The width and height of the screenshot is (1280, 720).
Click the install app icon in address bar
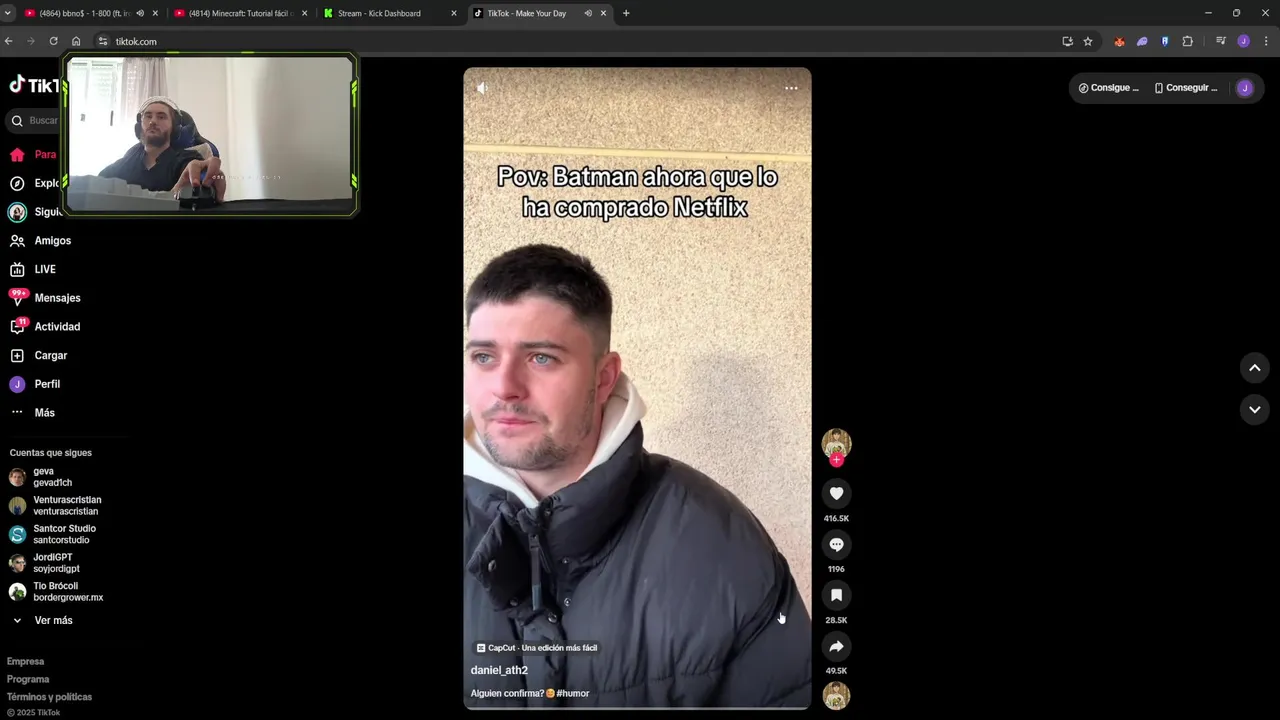[1067, 41]
